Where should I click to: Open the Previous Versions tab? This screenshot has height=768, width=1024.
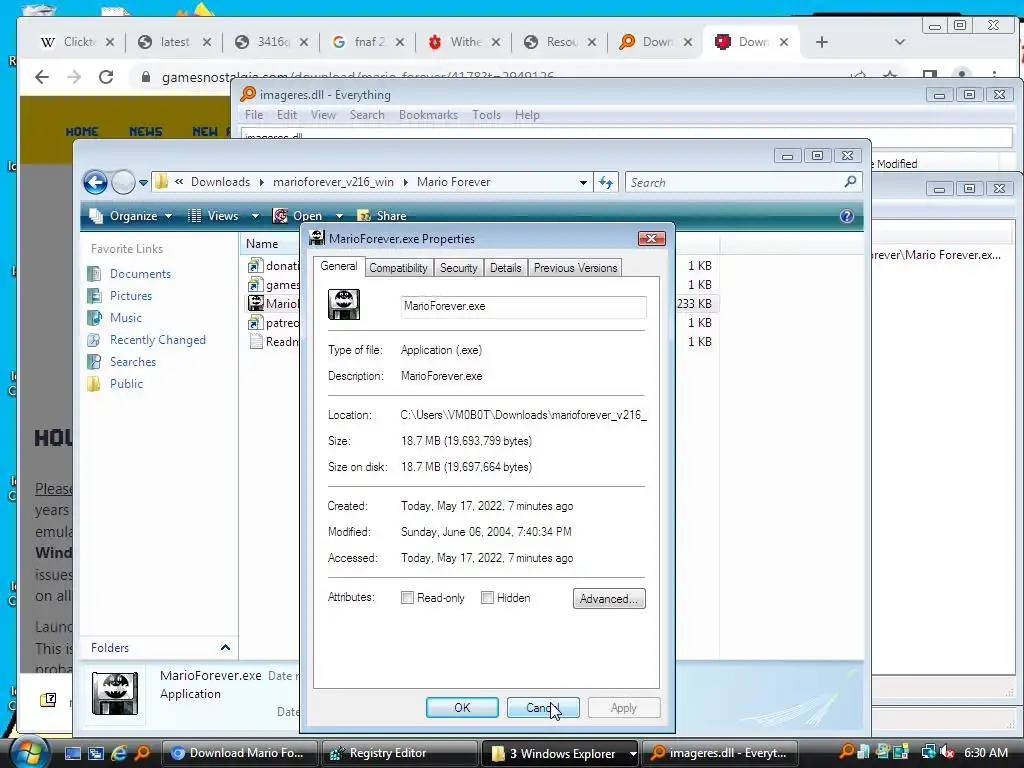(575, 268)
